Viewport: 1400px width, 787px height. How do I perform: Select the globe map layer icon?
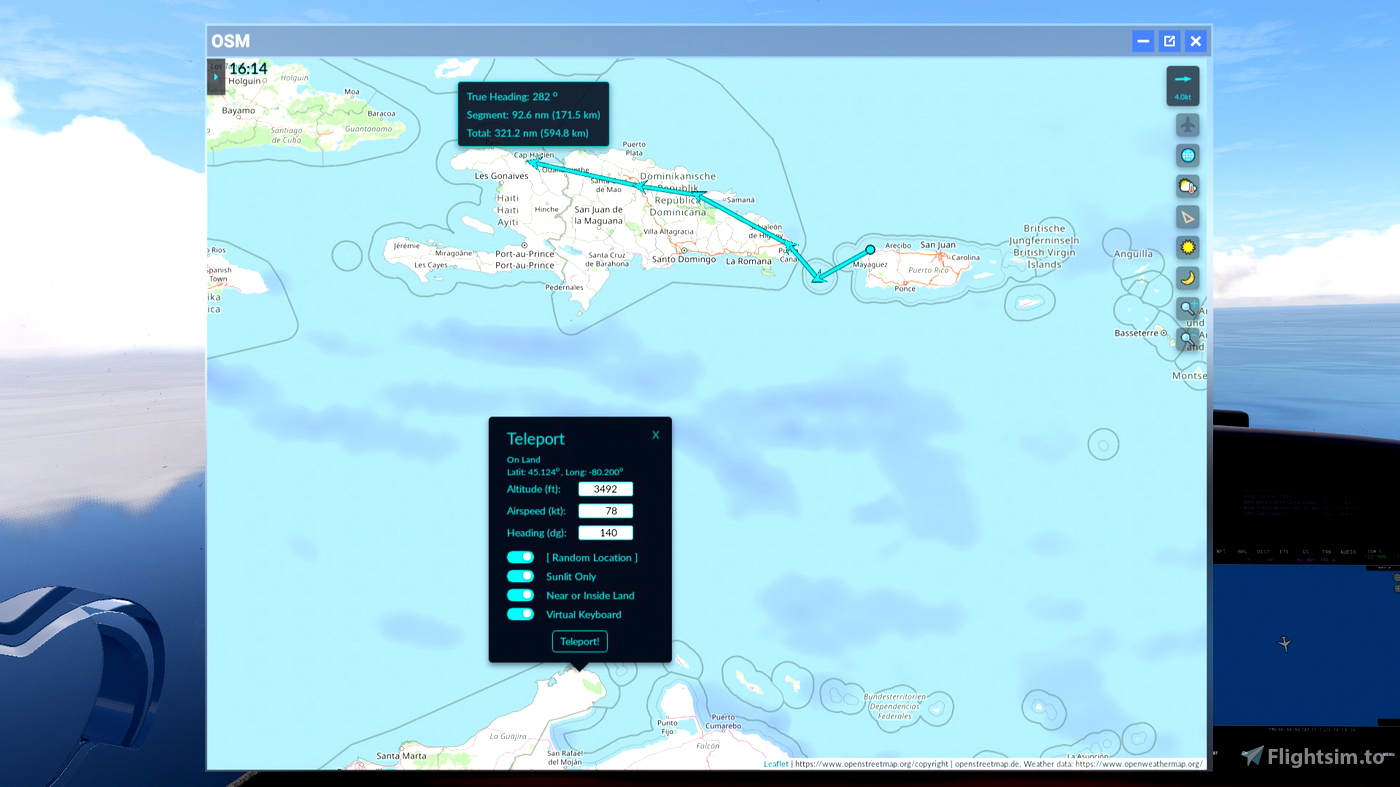coord(1187,156)
